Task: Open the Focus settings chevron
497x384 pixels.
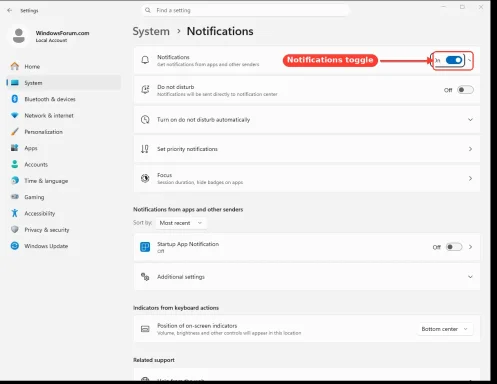Action: tap(470, 178)
